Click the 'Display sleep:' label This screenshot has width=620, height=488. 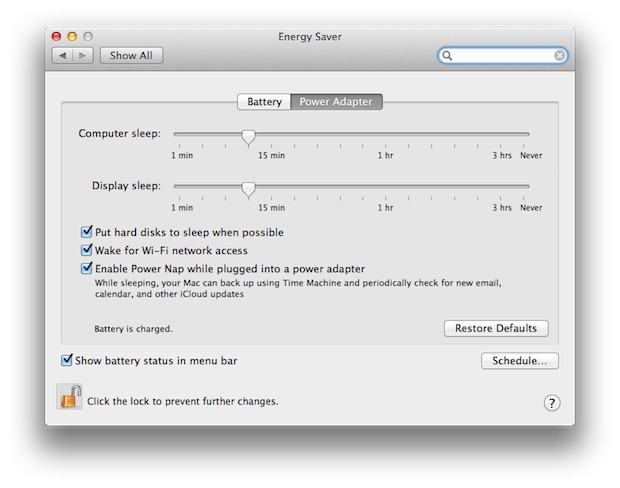126,186
